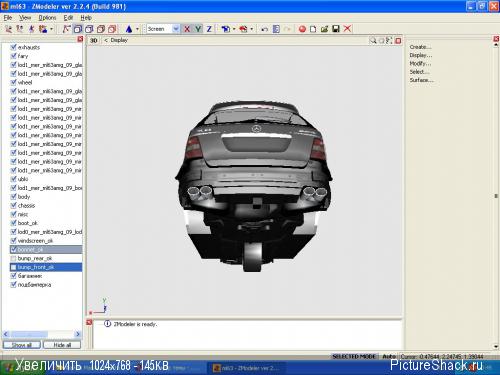Toggle the Z axis constraint

click(209, 29)
